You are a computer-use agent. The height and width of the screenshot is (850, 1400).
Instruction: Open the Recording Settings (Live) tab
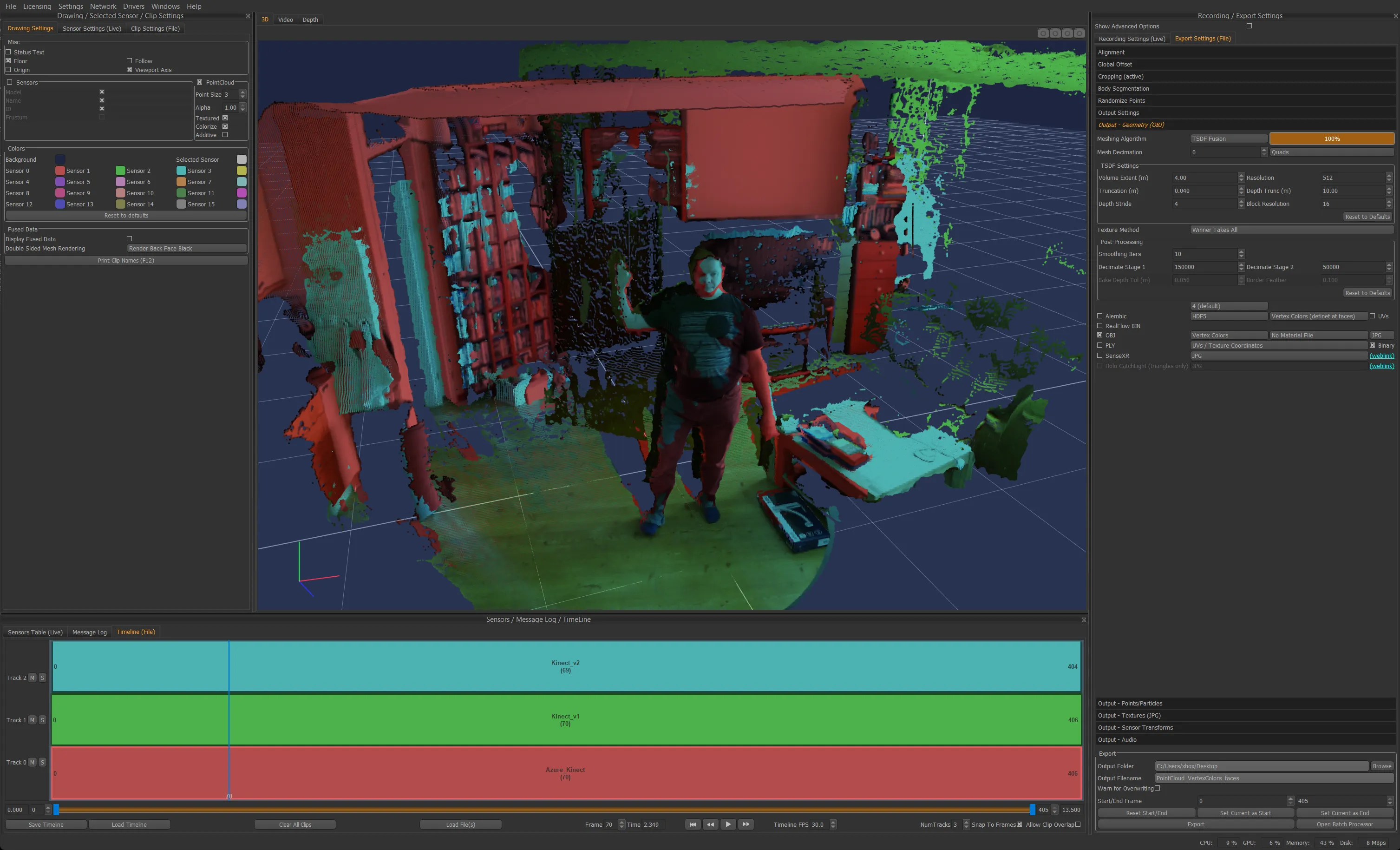coord(1132,39)
